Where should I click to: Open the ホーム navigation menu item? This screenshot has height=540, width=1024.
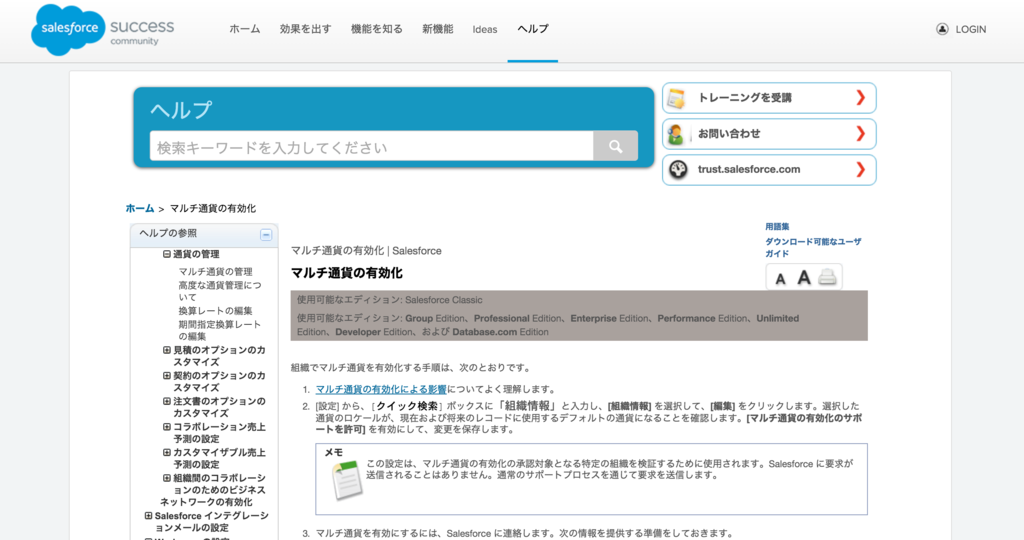(x=245, y=29)
